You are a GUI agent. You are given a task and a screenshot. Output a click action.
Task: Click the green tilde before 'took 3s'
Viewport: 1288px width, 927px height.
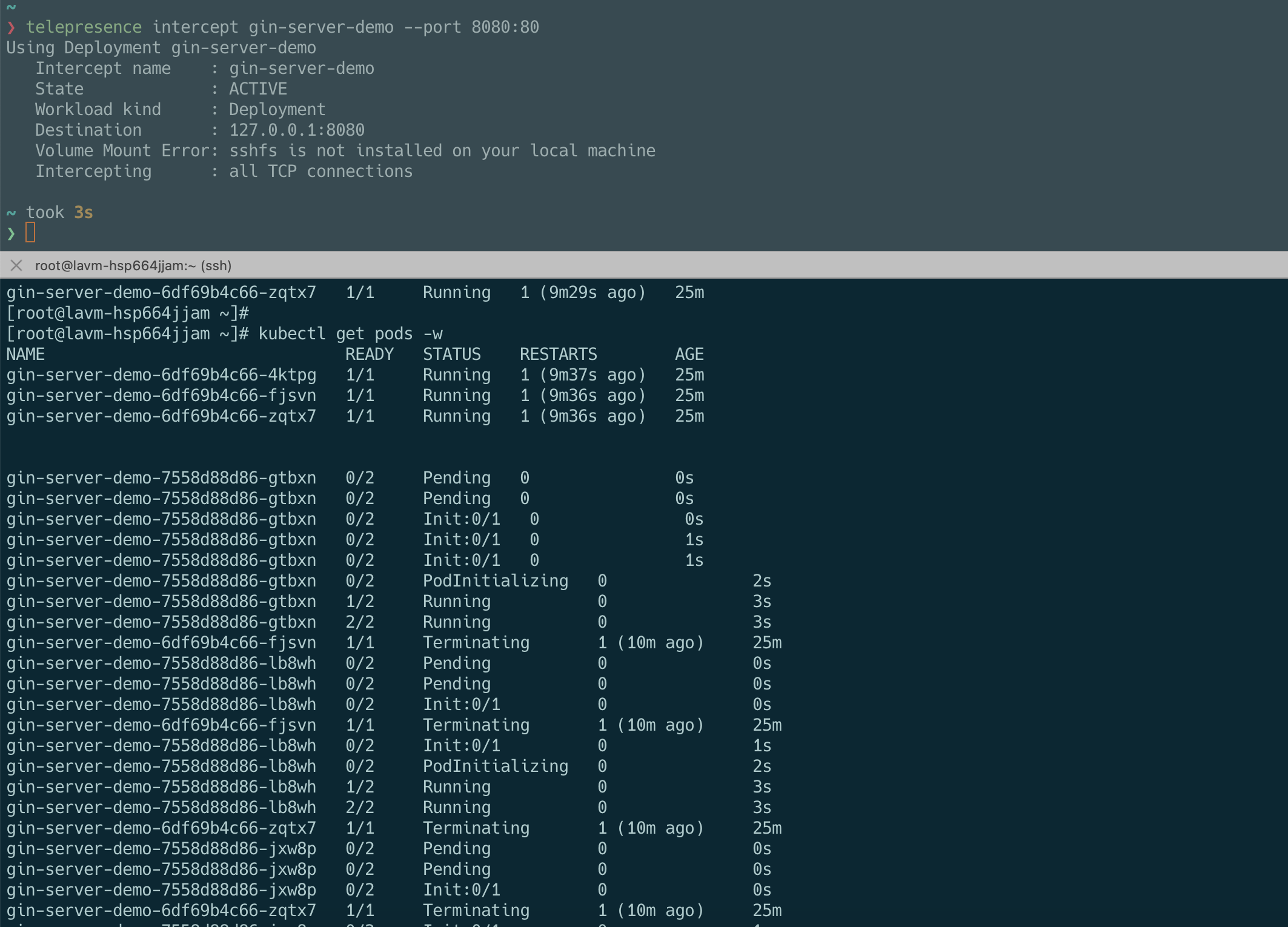click(11, 213)
